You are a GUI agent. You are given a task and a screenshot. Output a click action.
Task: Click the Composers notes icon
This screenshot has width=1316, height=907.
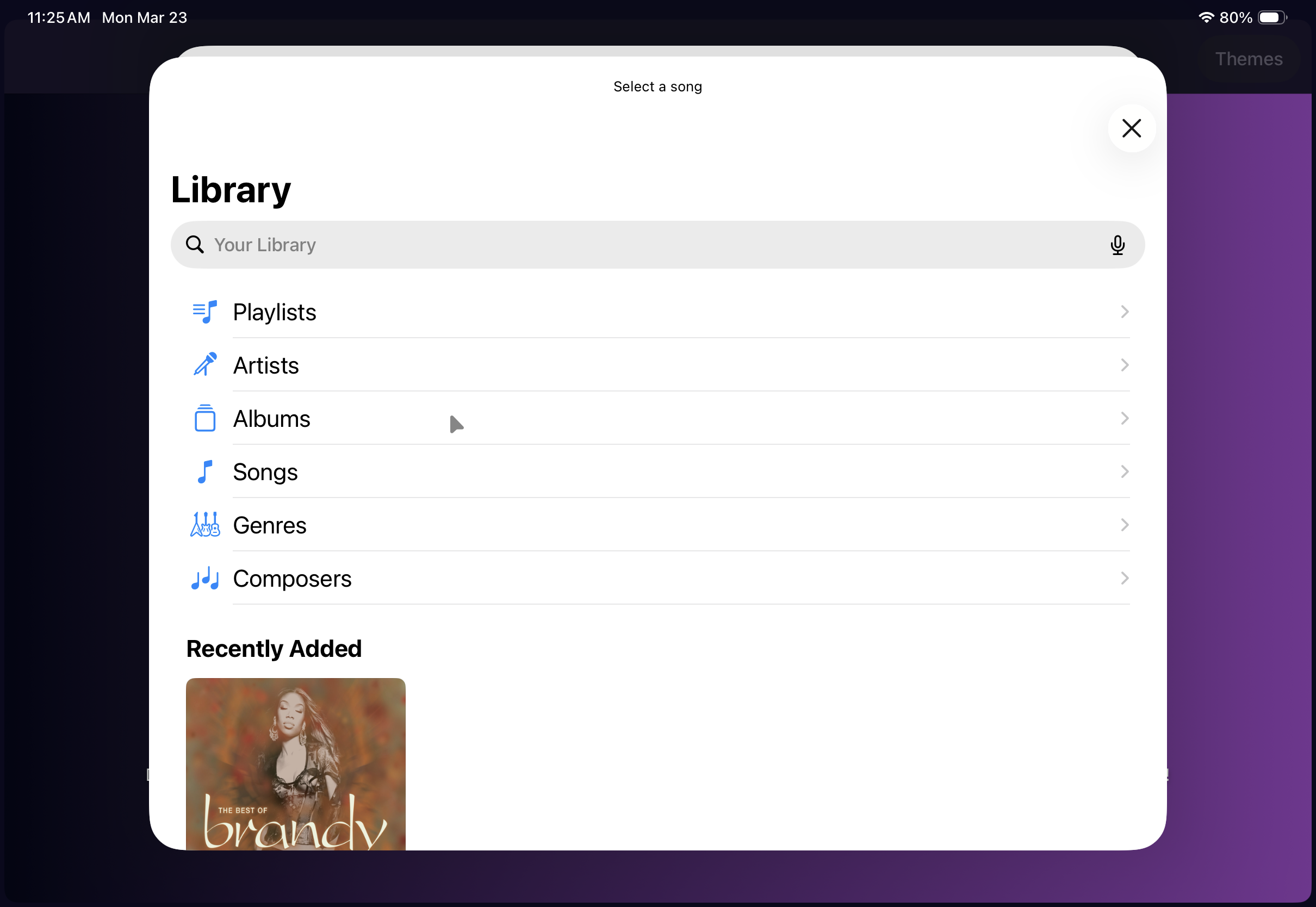(204, 579)
